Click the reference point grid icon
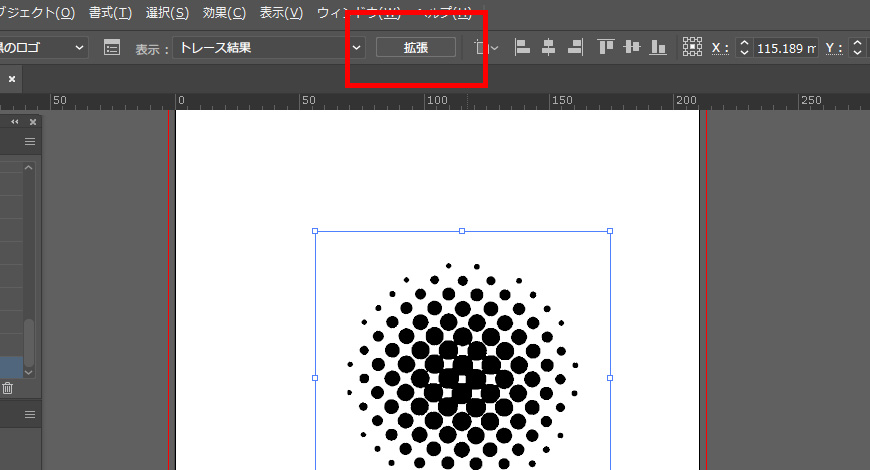870x470 pixels. 692,47
